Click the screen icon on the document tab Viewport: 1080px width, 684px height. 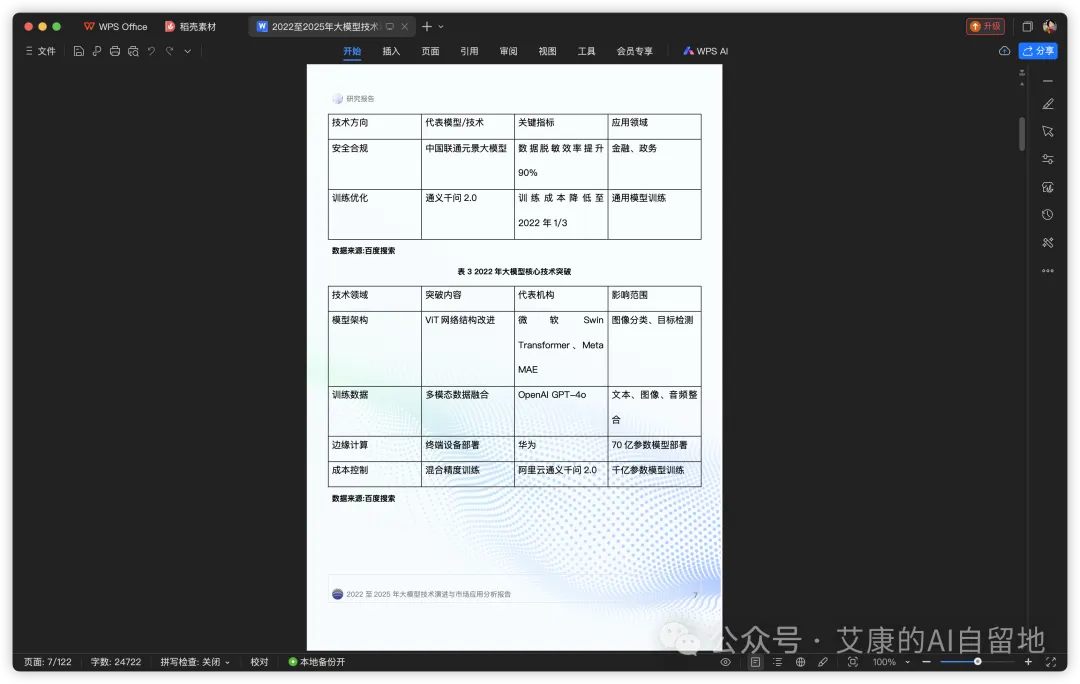pos(390,27)
